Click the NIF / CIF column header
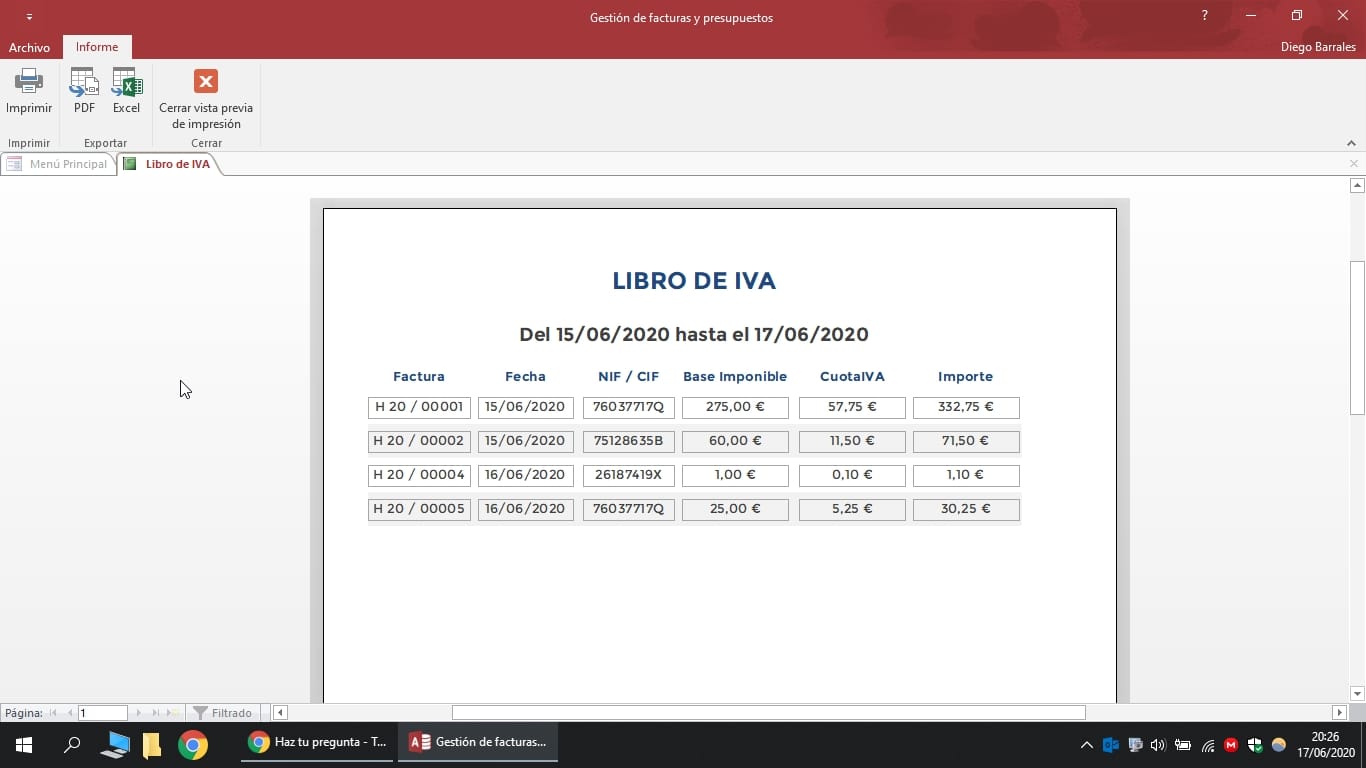 pos(629,377)
